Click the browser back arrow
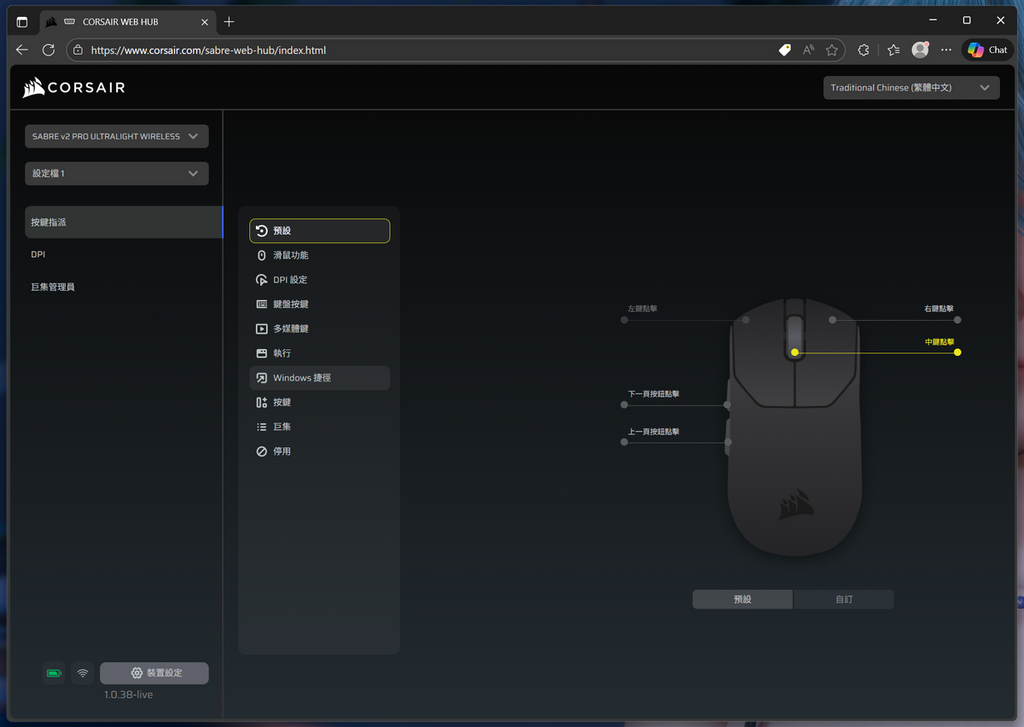 pyautogui.click(x=22, y=50)
